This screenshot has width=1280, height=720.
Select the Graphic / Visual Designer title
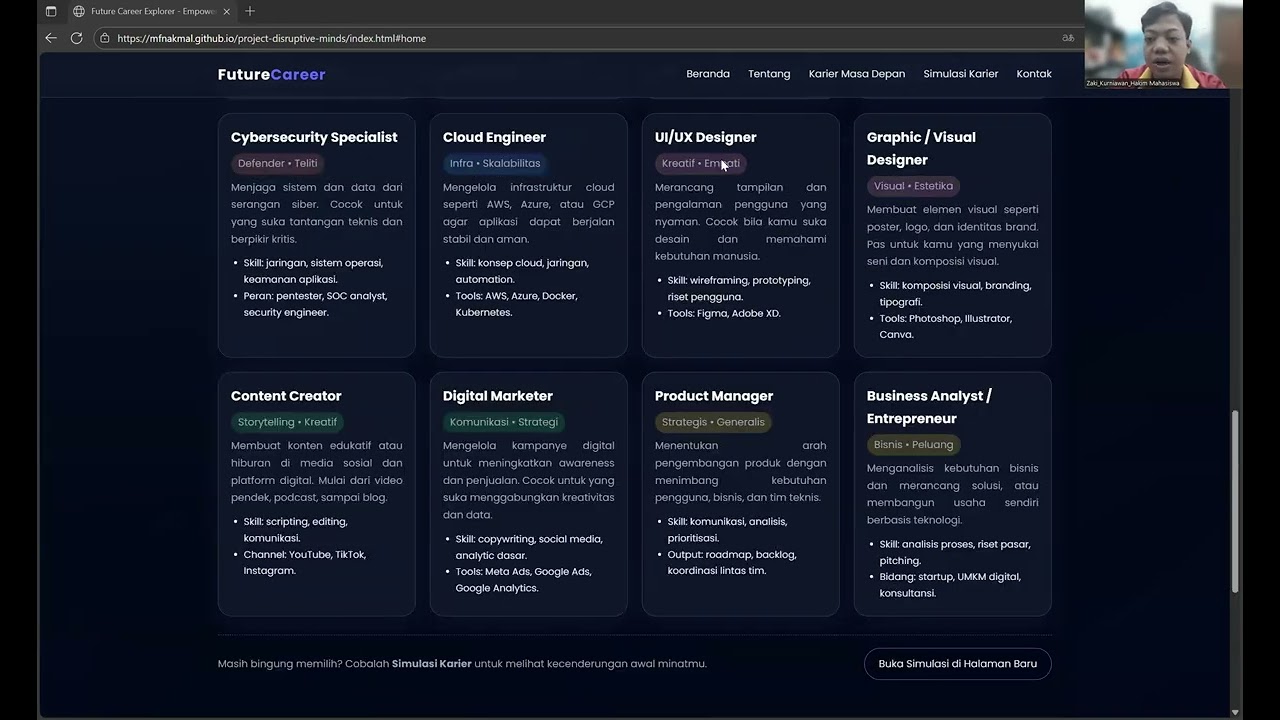pos(921,148)
